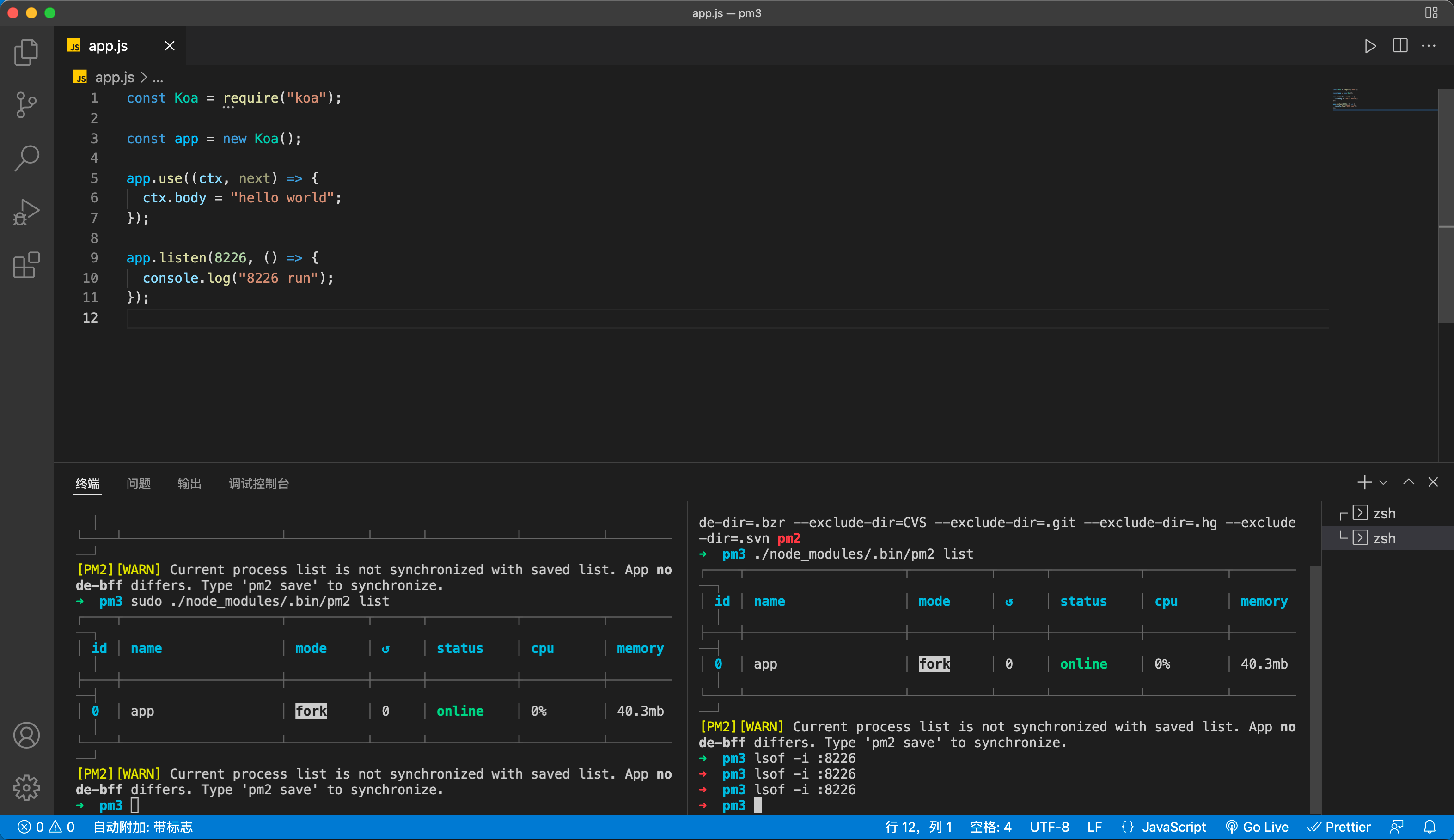This screenshot has width=1454, height=840.
Task: Switch to the 输出 panel tab
Action: coord(189,484)
